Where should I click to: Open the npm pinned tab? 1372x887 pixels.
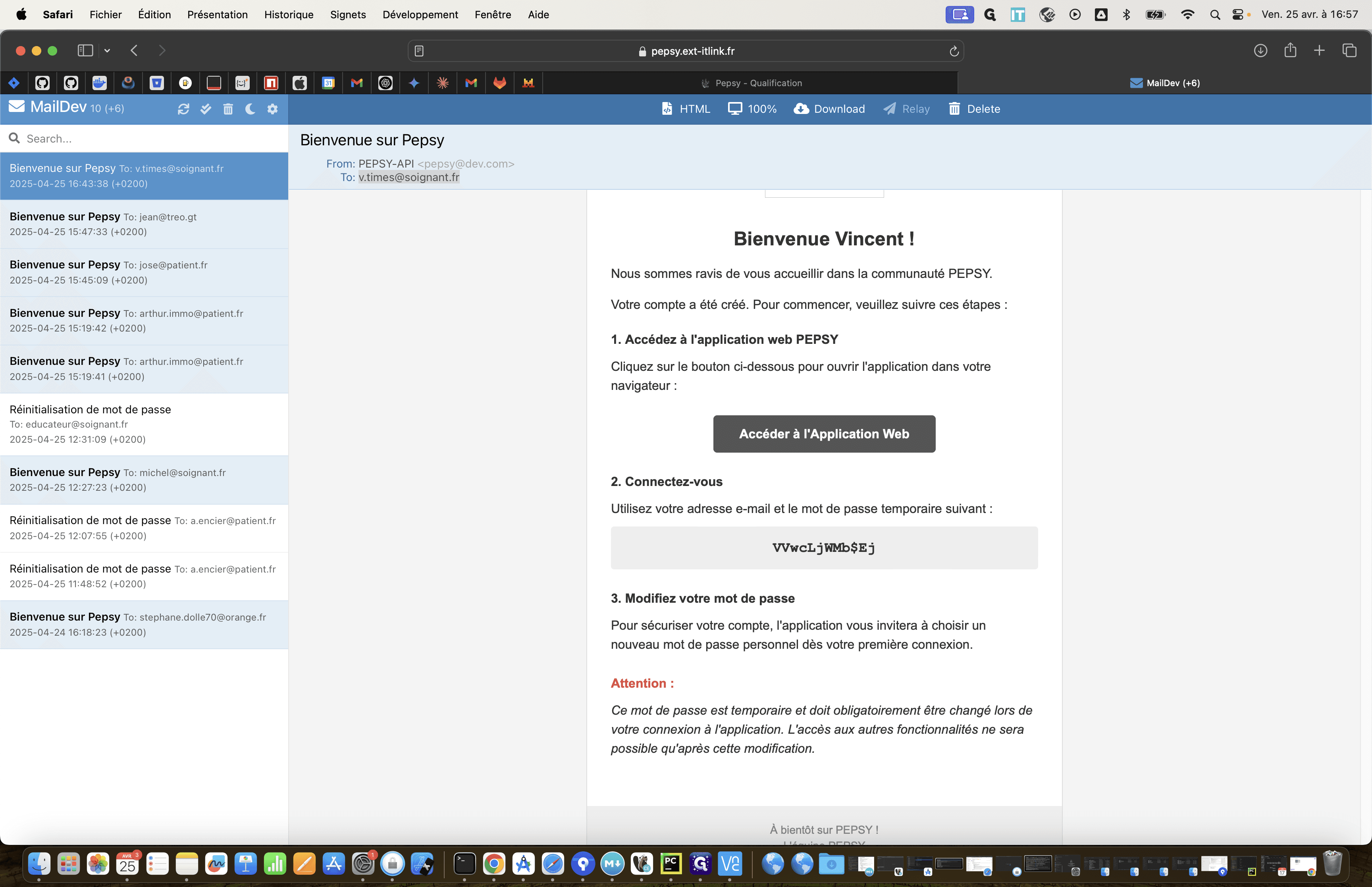click(271, 83)
